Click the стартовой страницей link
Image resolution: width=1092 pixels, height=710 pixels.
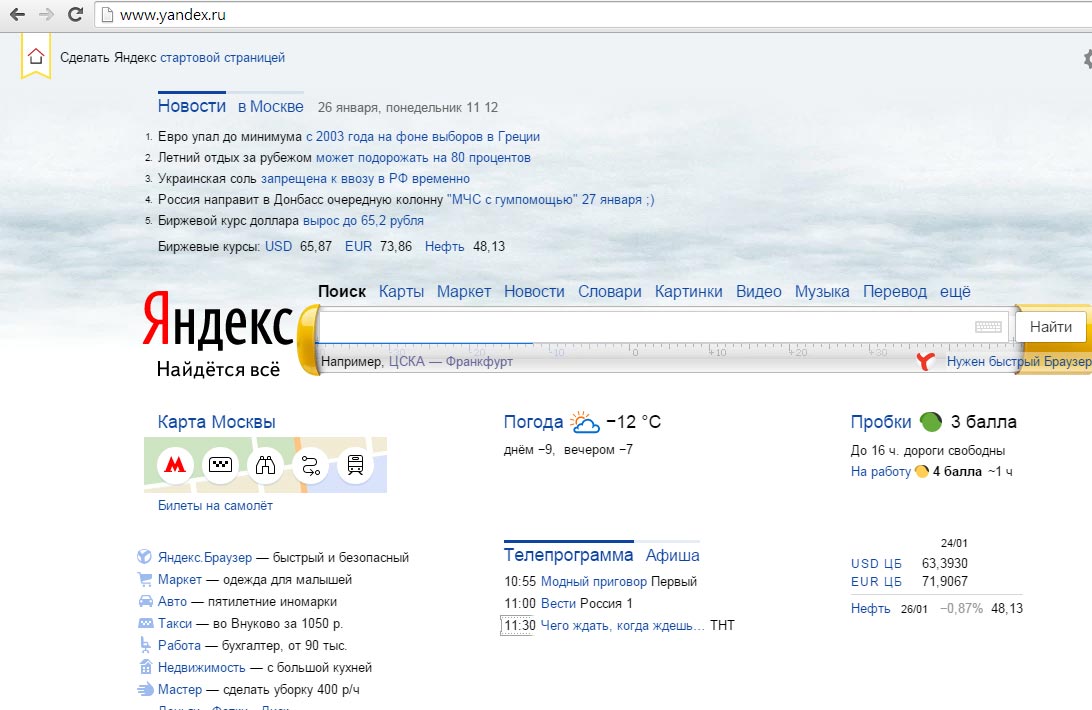(222, 57)
